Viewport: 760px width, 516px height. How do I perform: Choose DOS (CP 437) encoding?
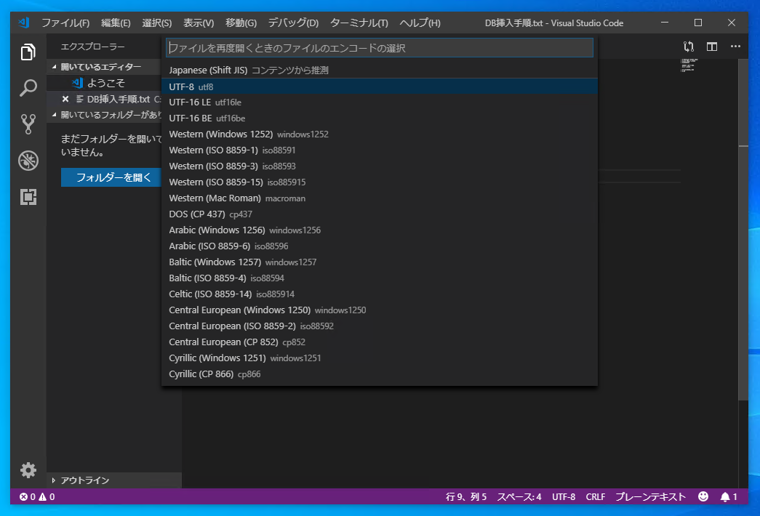click(380, 214)
